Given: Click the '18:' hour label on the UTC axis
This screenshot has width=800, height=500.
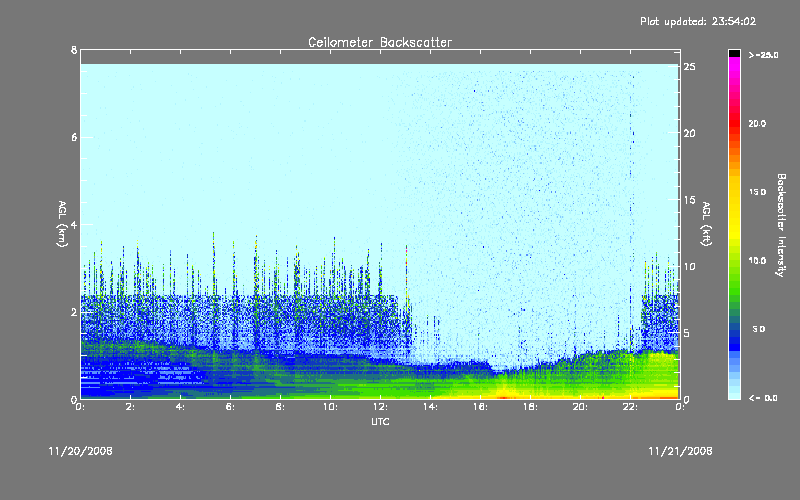Looking at the screenshot, I should click(530, 407).
